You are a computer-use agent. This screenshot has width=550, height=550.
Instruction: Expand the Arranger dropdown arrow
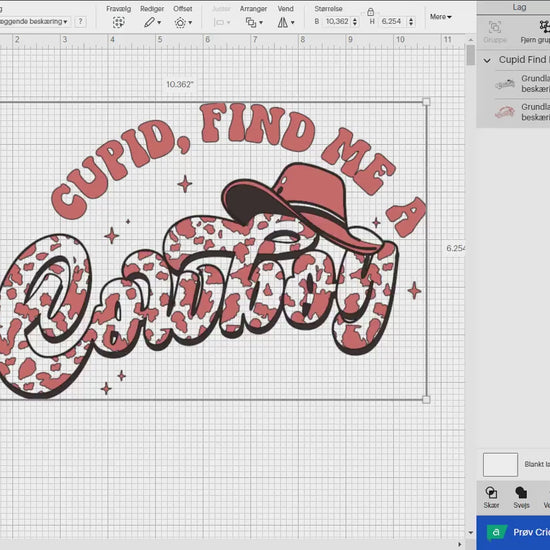click(261, 23)
